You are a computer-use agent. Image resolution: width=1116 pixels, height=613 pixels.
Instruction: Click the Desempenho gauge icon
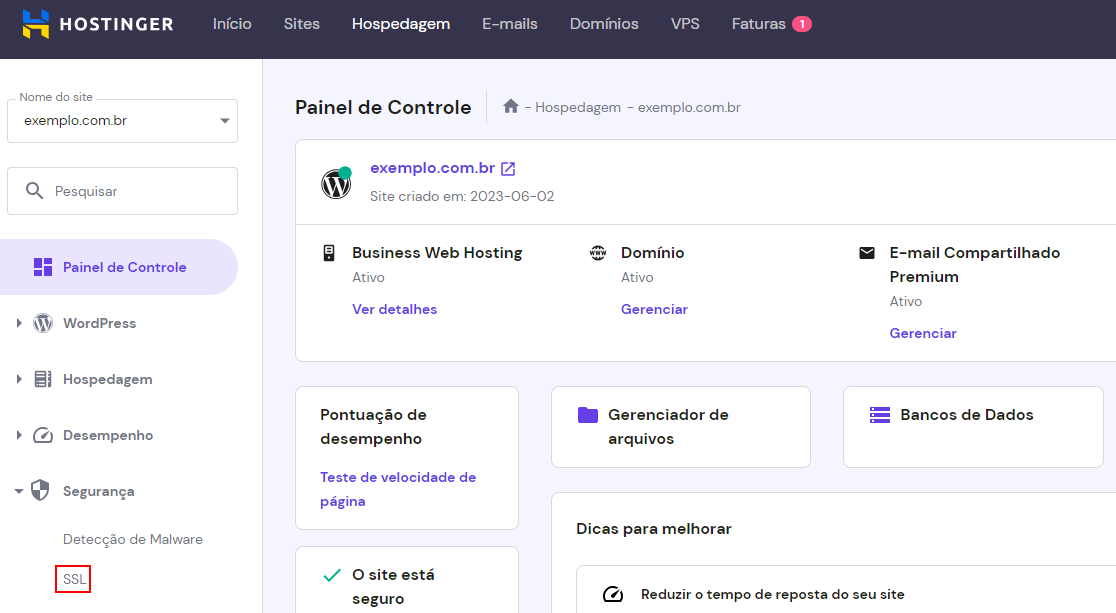click(x=41, y=435)
